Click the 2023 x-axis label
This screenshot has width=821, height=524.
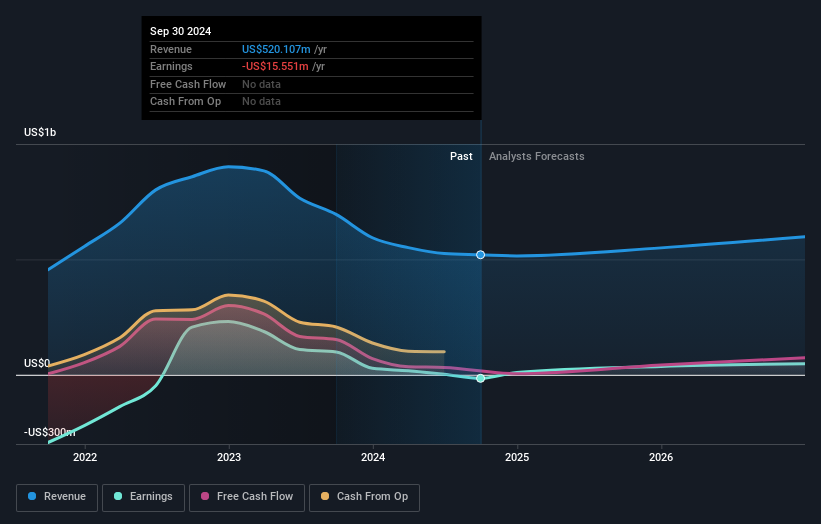229,458
